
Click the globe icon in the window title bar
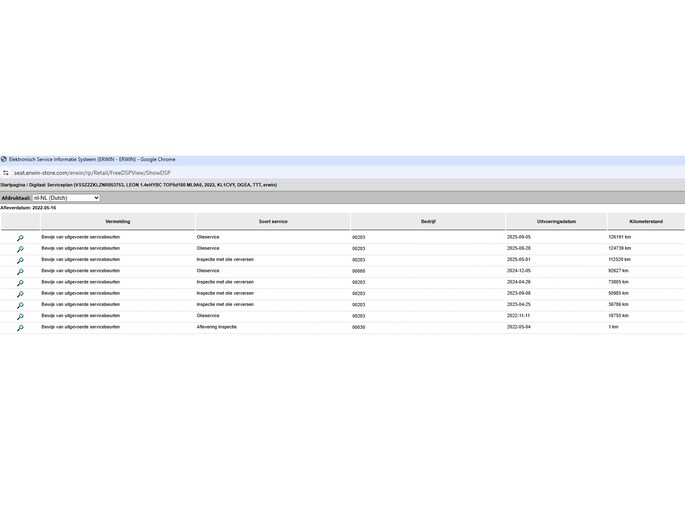[4, 160]
